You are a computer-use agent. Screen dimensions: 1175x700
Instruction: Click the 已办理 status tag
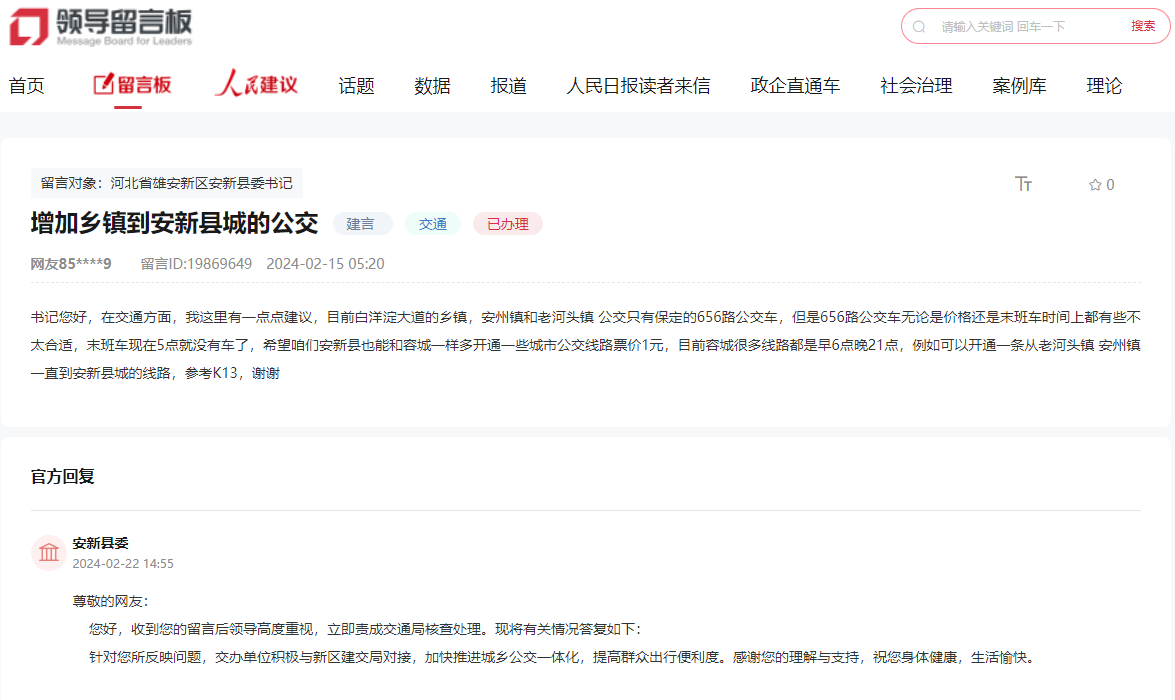tap(508, 224)
